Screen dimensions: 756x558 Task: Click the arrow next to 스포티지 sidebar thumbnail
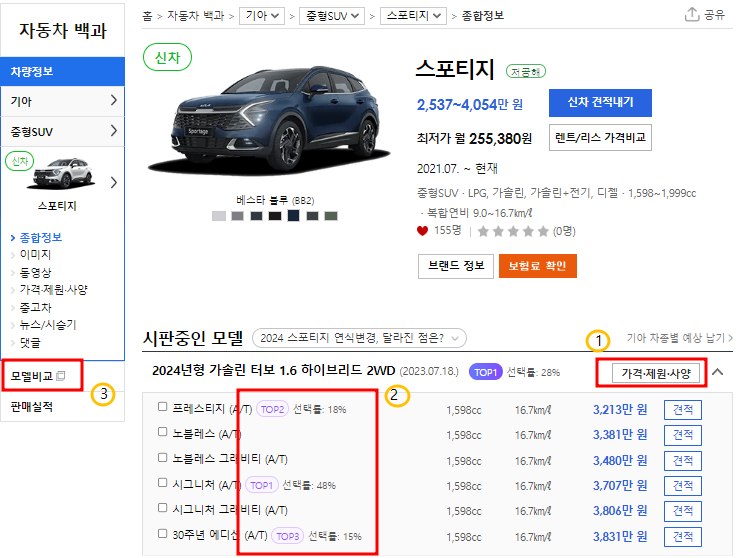click(x=114, y=183)
